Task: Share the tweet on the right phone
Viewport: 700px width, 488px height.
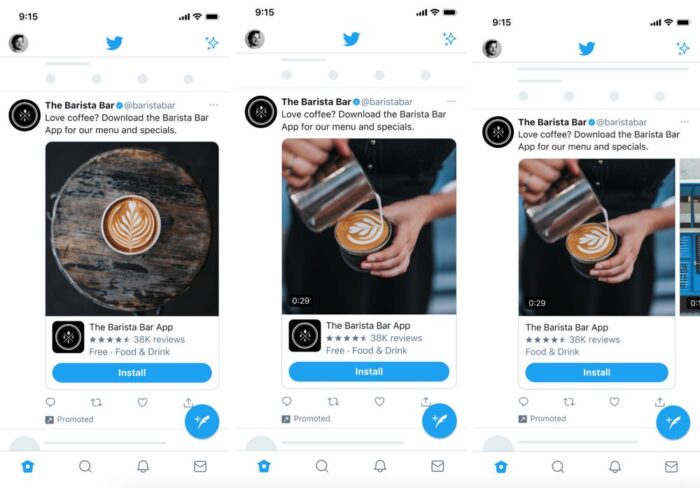Action: (x=660, y=402)
